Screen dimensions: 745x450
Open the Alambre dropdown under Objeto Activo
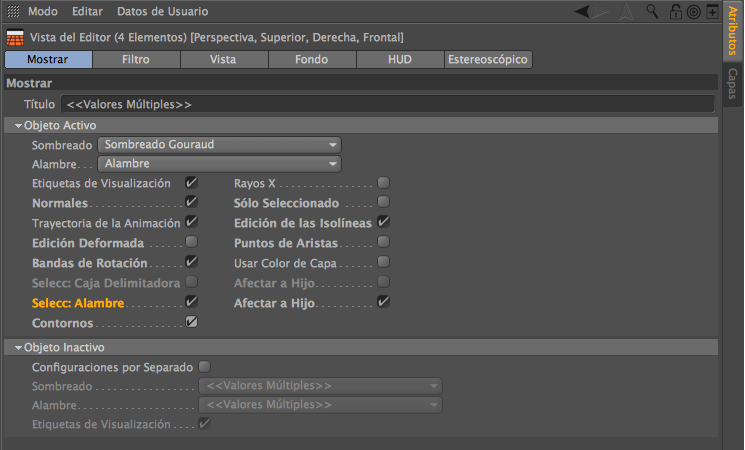219,163
